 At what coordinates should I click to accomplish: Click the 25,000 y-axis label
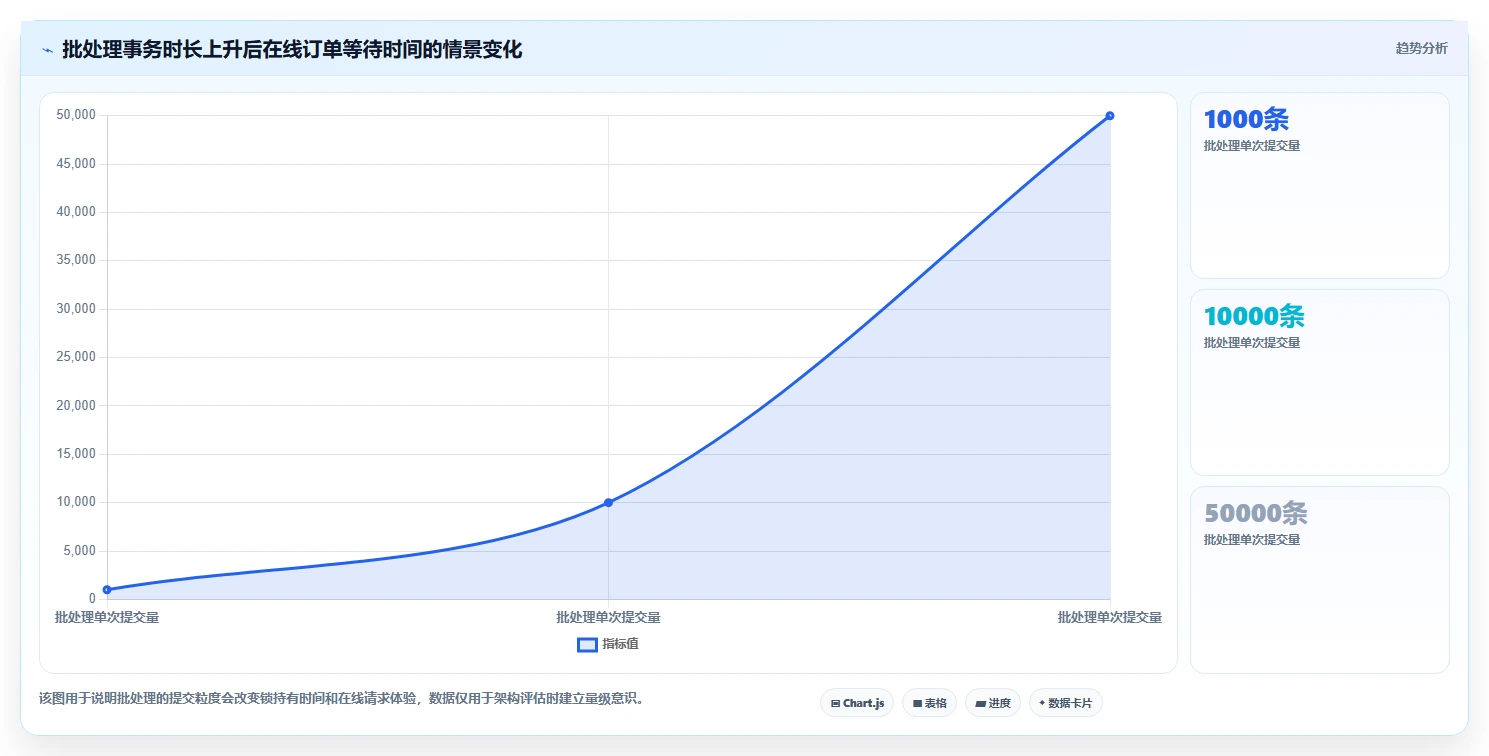(77, 356)
